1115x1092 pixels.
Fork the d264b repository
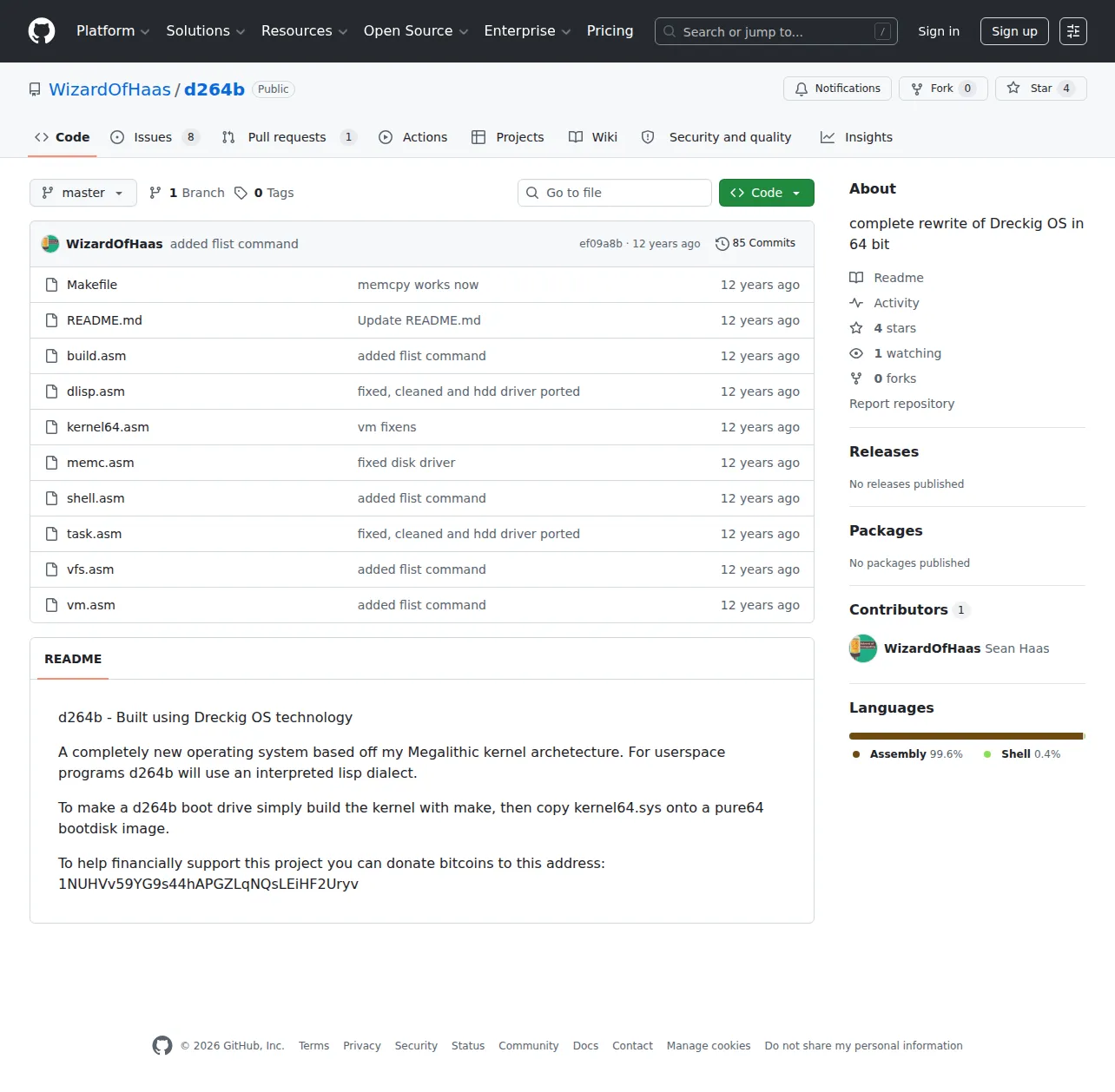[943, 89]
